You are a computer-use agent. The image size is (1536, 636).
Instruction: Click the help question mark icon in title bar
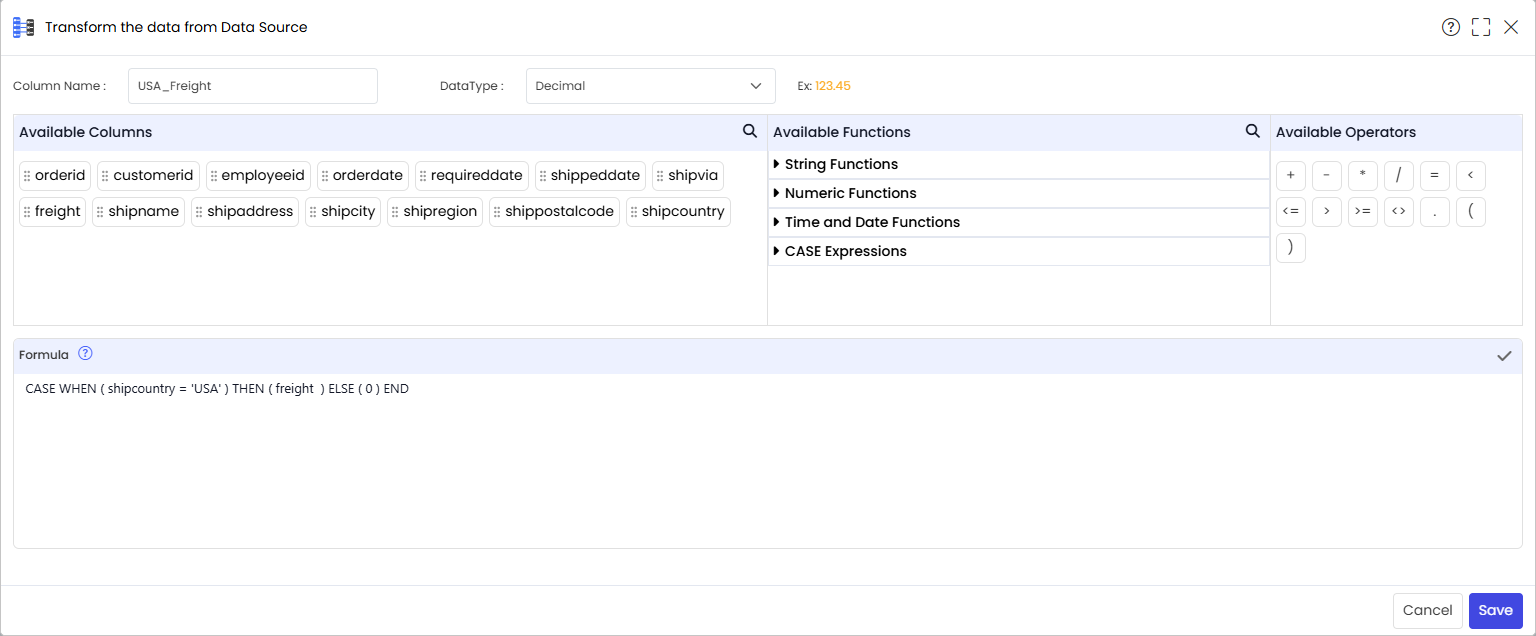coord(1451,27)
